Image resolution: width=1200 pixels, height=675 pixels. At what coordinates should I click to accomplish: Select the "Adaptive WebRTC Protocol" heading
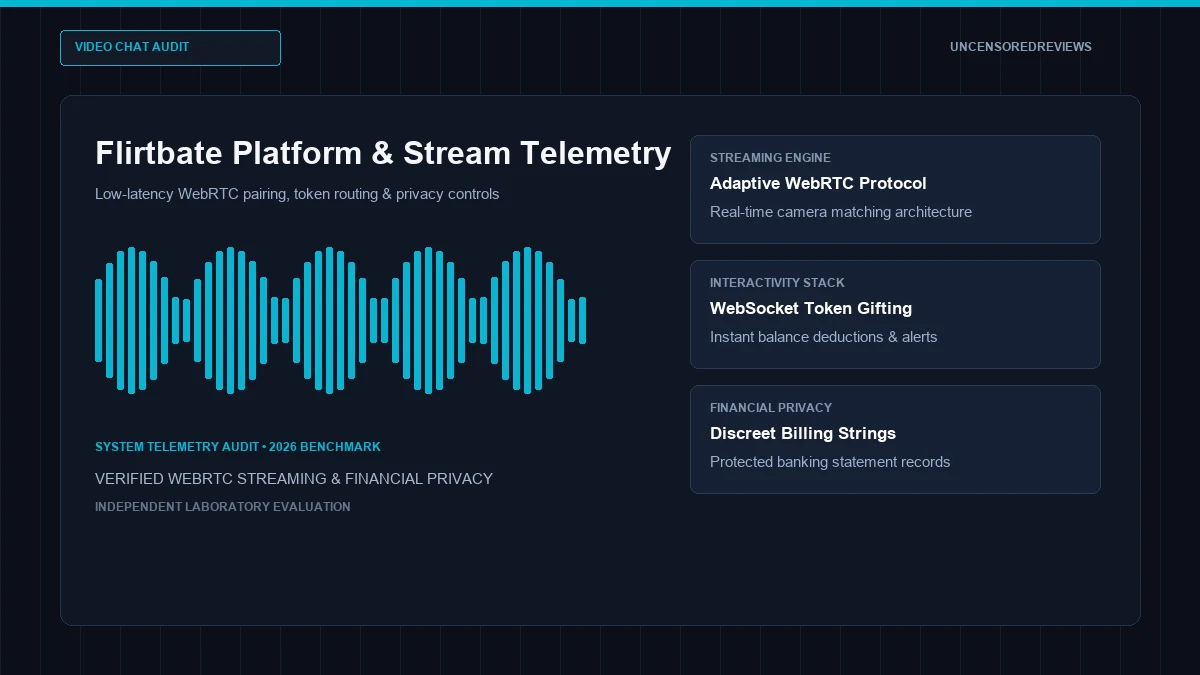coord(818,183)
